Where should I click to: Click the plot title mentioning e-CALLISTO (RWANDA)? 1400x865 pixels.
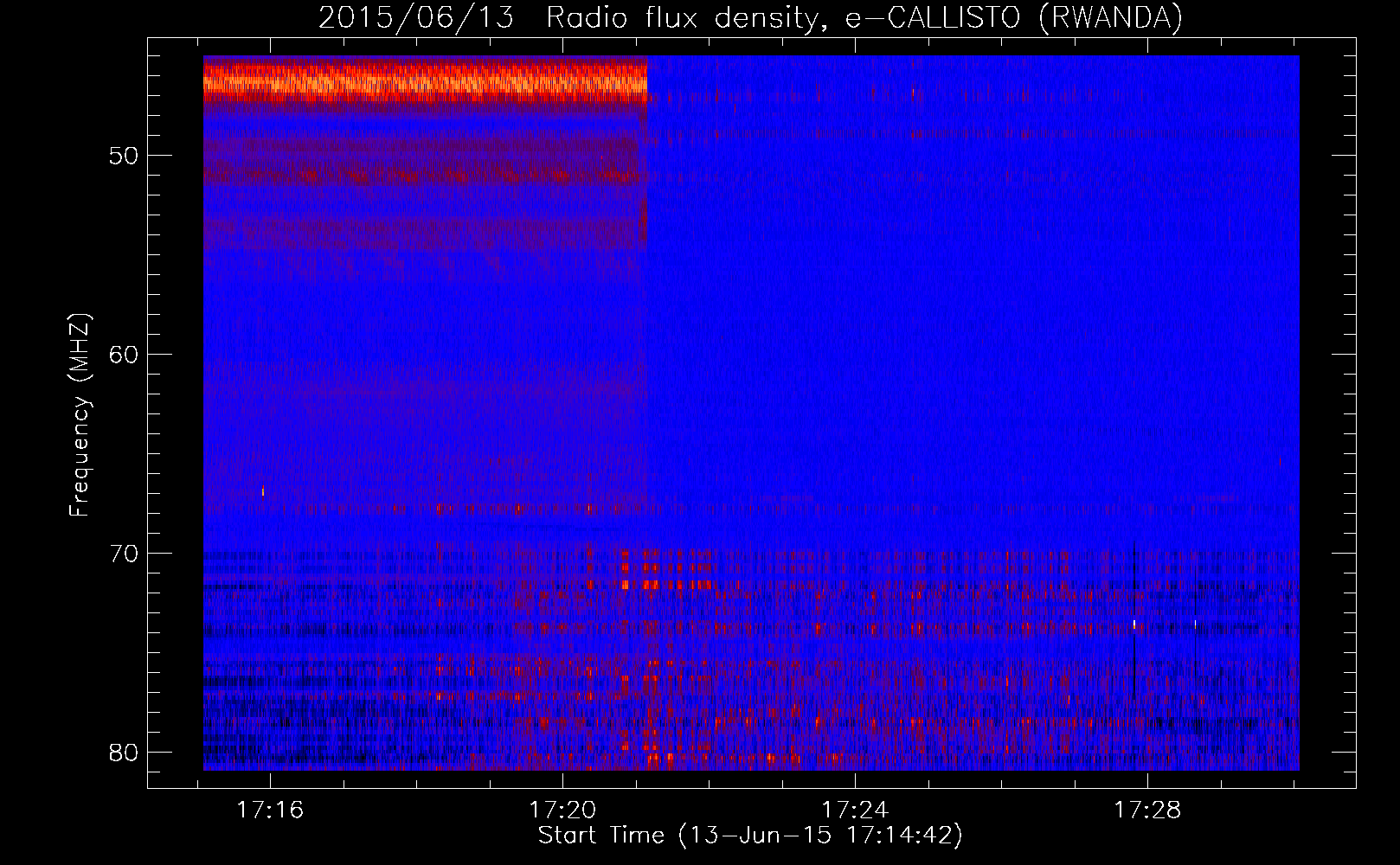click(x=750, y=17)
